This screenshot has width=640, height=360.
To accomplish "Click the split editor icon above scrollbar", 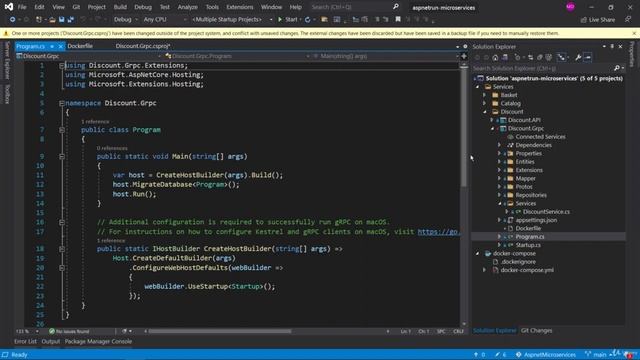I will (x=464, y=56).
